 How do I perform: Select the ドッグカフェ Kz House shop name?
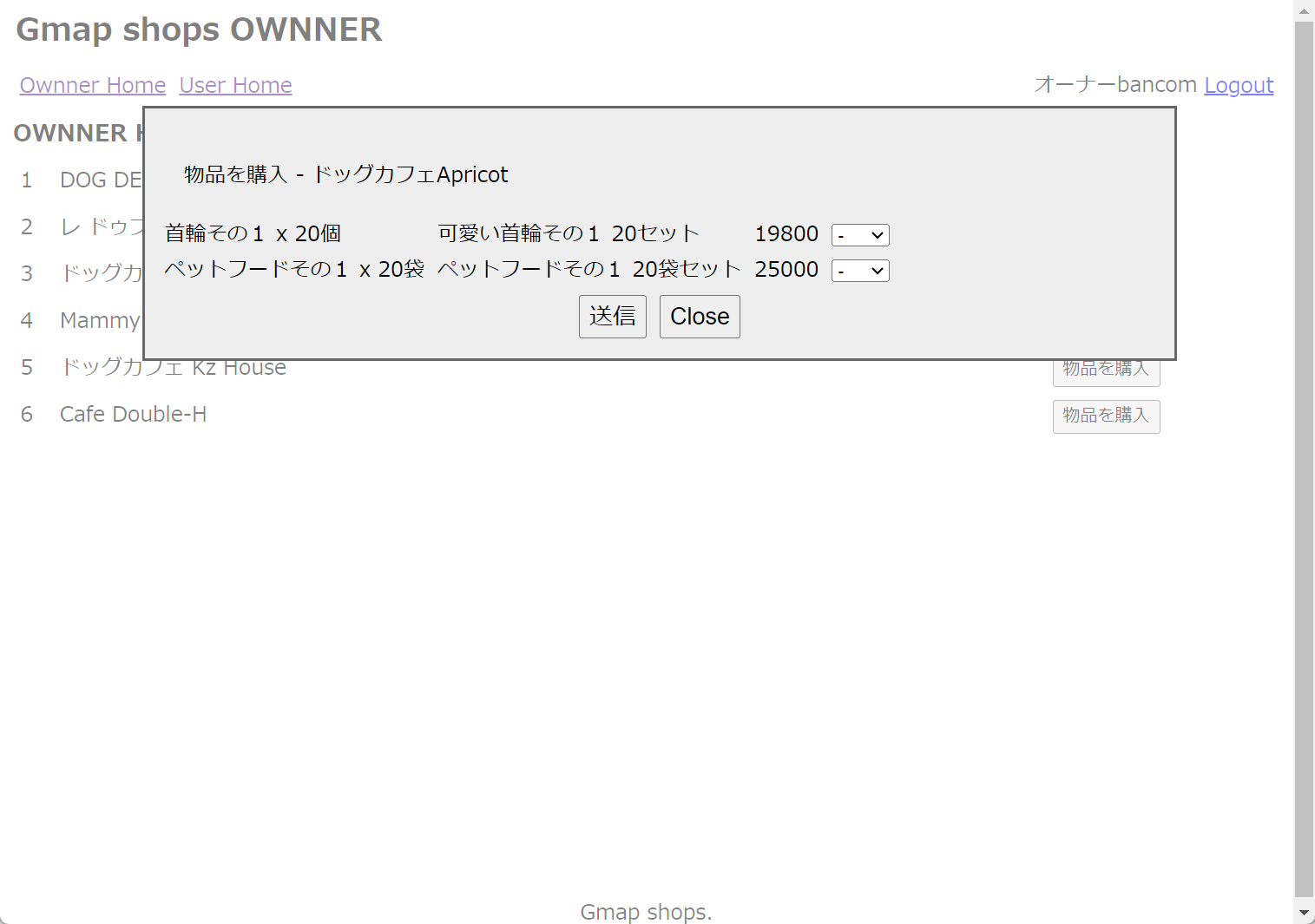click(173, 369)
